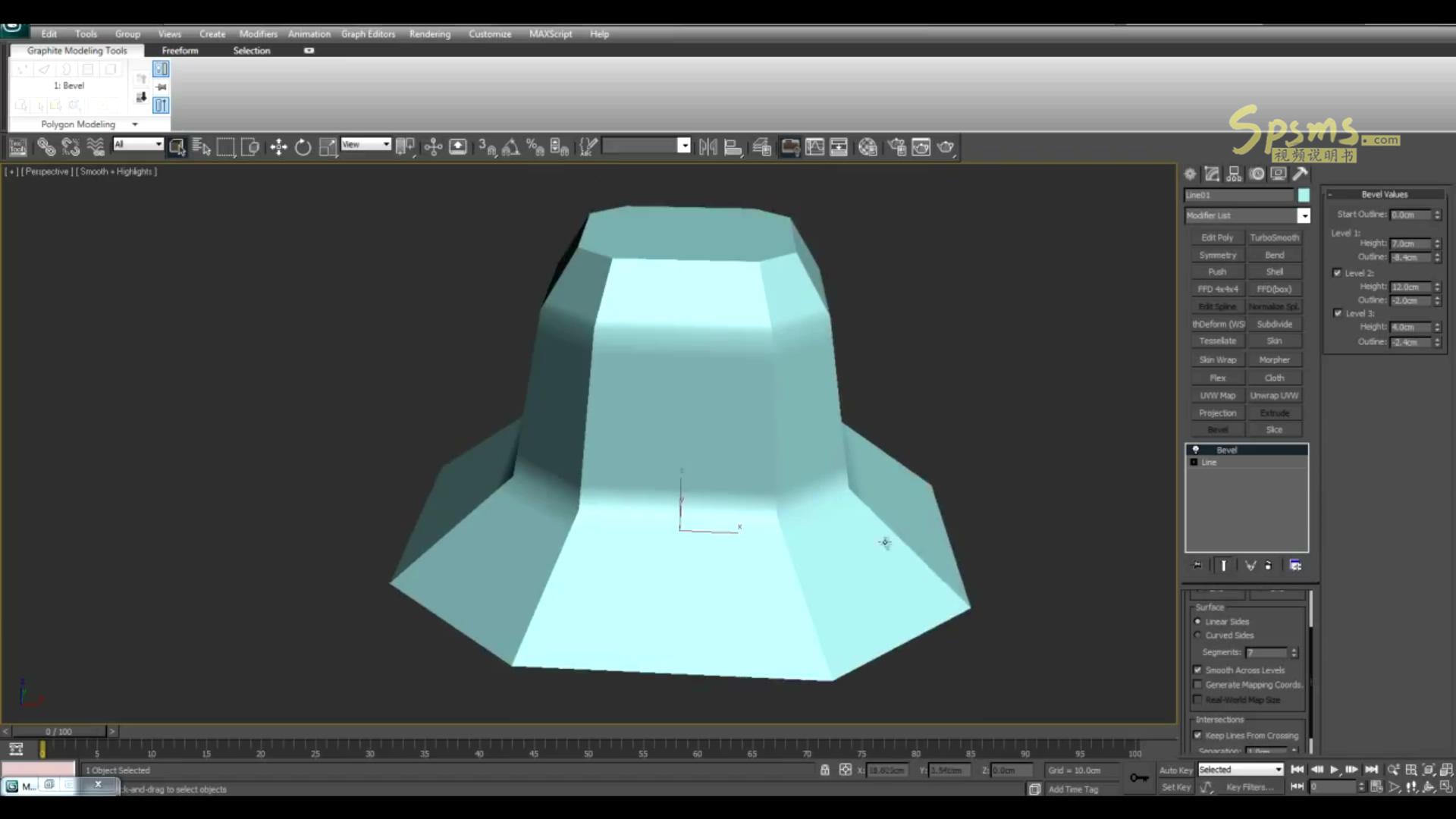The image size is (1456, 819).
Task: Toggle Window/Crossing selection mode
Action: pyautogui.click(x=250, y=147)
